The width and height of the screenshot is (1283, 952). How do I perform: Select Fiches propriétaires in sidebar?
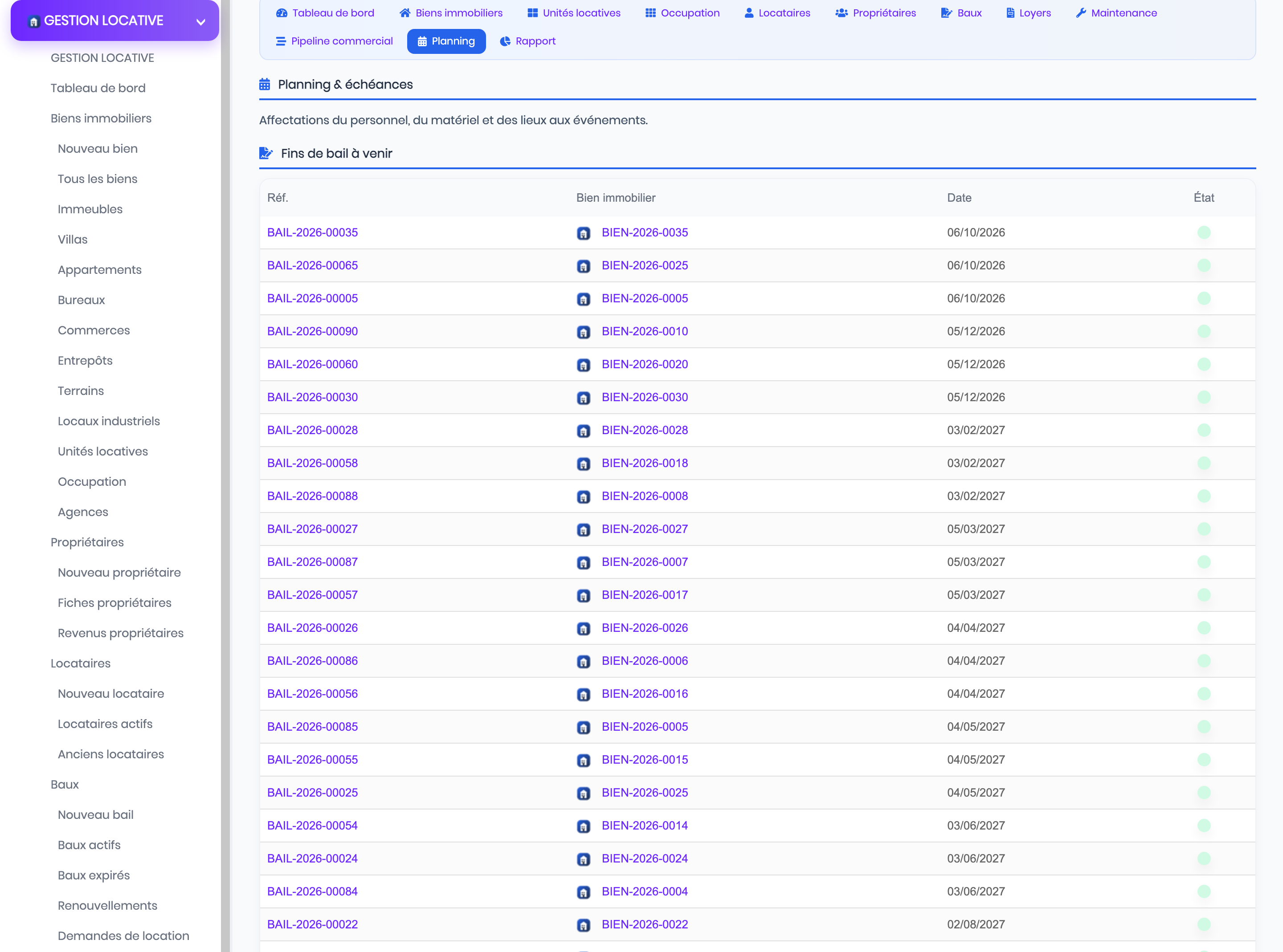[x=114, y=603]
